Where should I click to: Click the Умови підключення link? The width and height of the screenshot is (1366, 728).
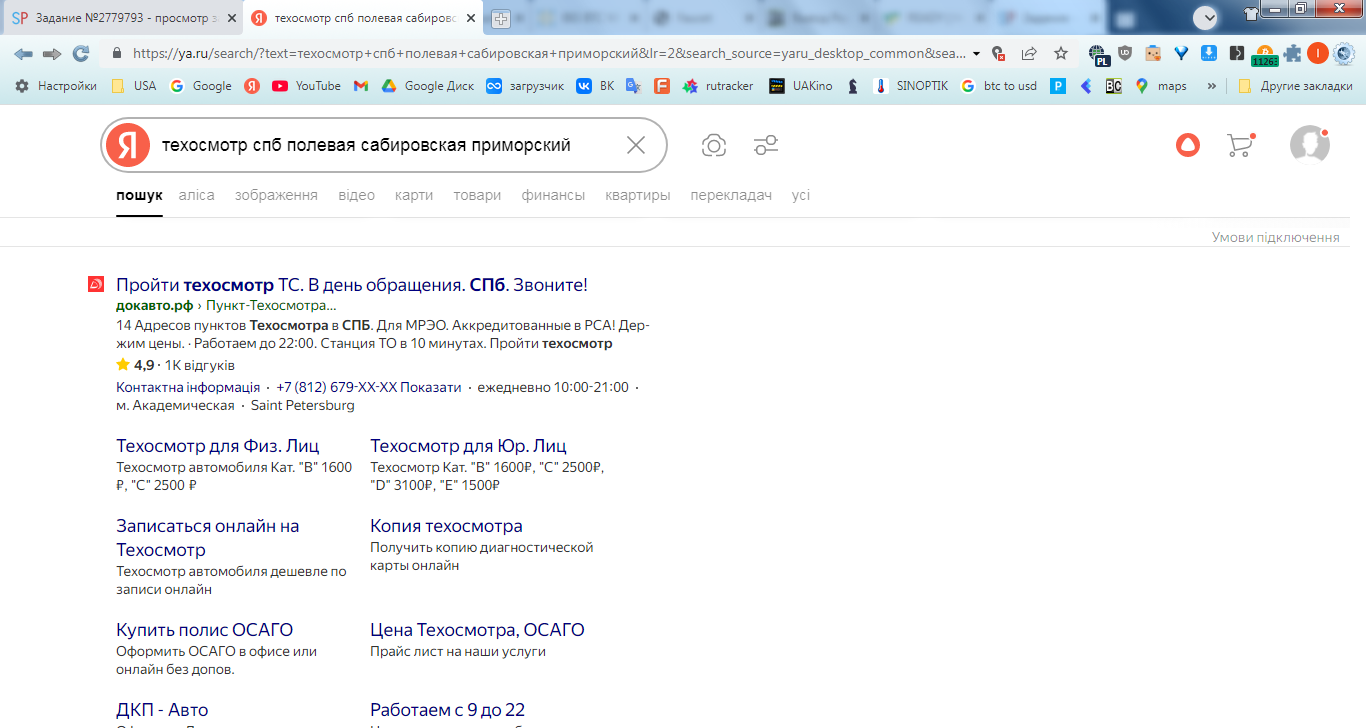pos(1275,237)
